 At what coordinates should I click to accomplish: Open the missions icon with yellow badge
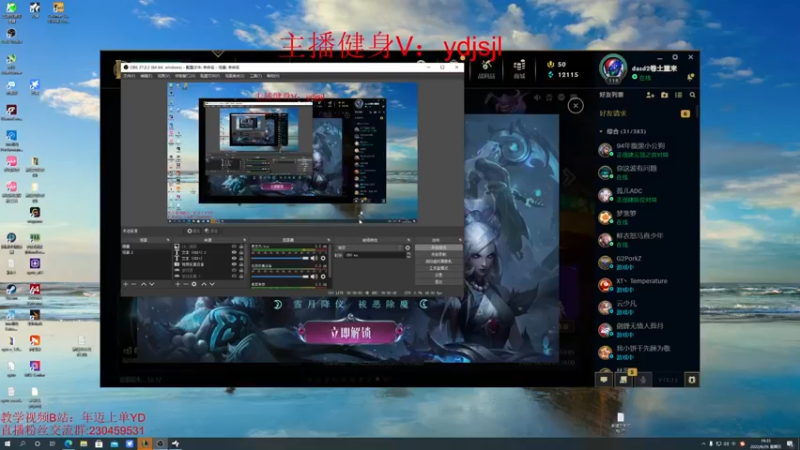click(623, 380)
